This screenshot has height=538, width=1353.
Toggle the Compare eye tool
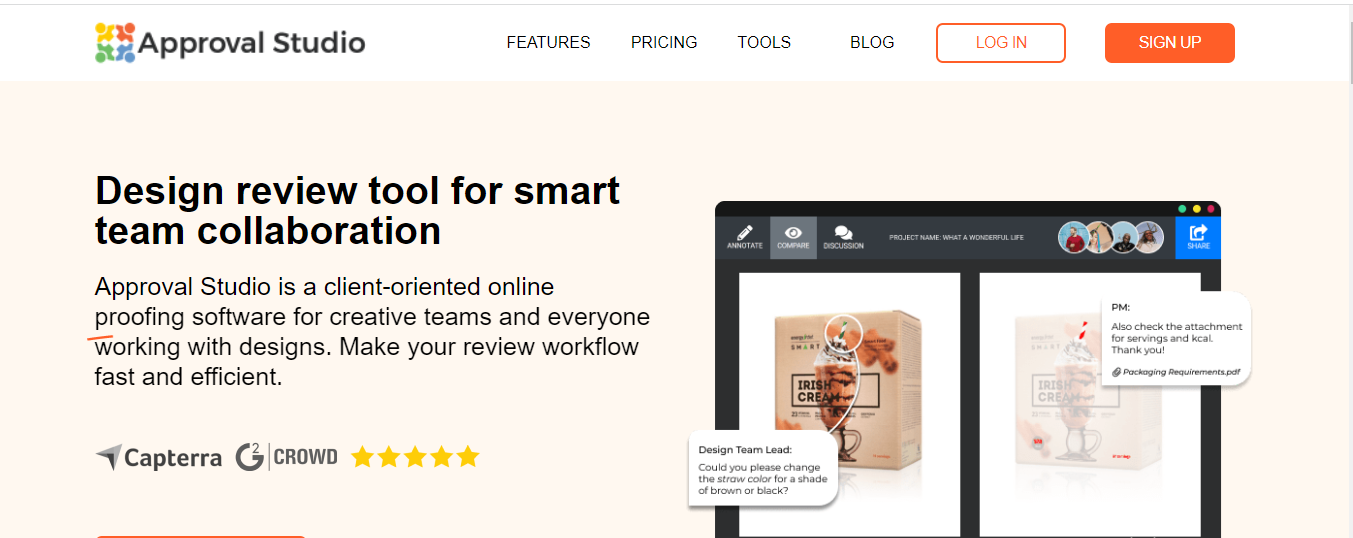[793, 237]
